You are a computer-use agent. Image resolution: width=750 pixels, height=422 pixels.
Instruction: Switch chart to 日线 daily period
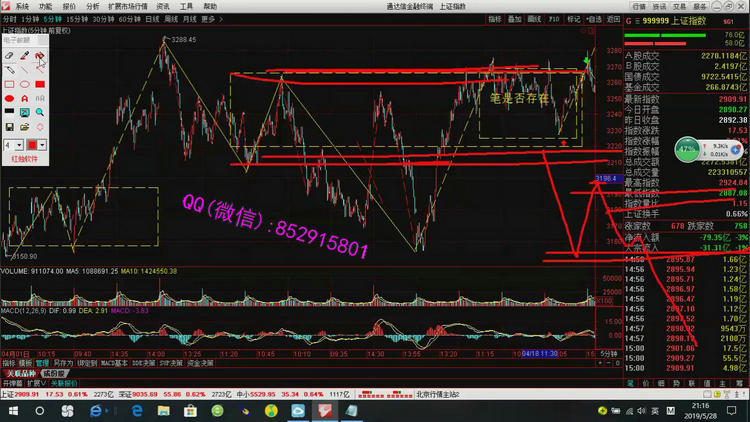click(151, 19)
